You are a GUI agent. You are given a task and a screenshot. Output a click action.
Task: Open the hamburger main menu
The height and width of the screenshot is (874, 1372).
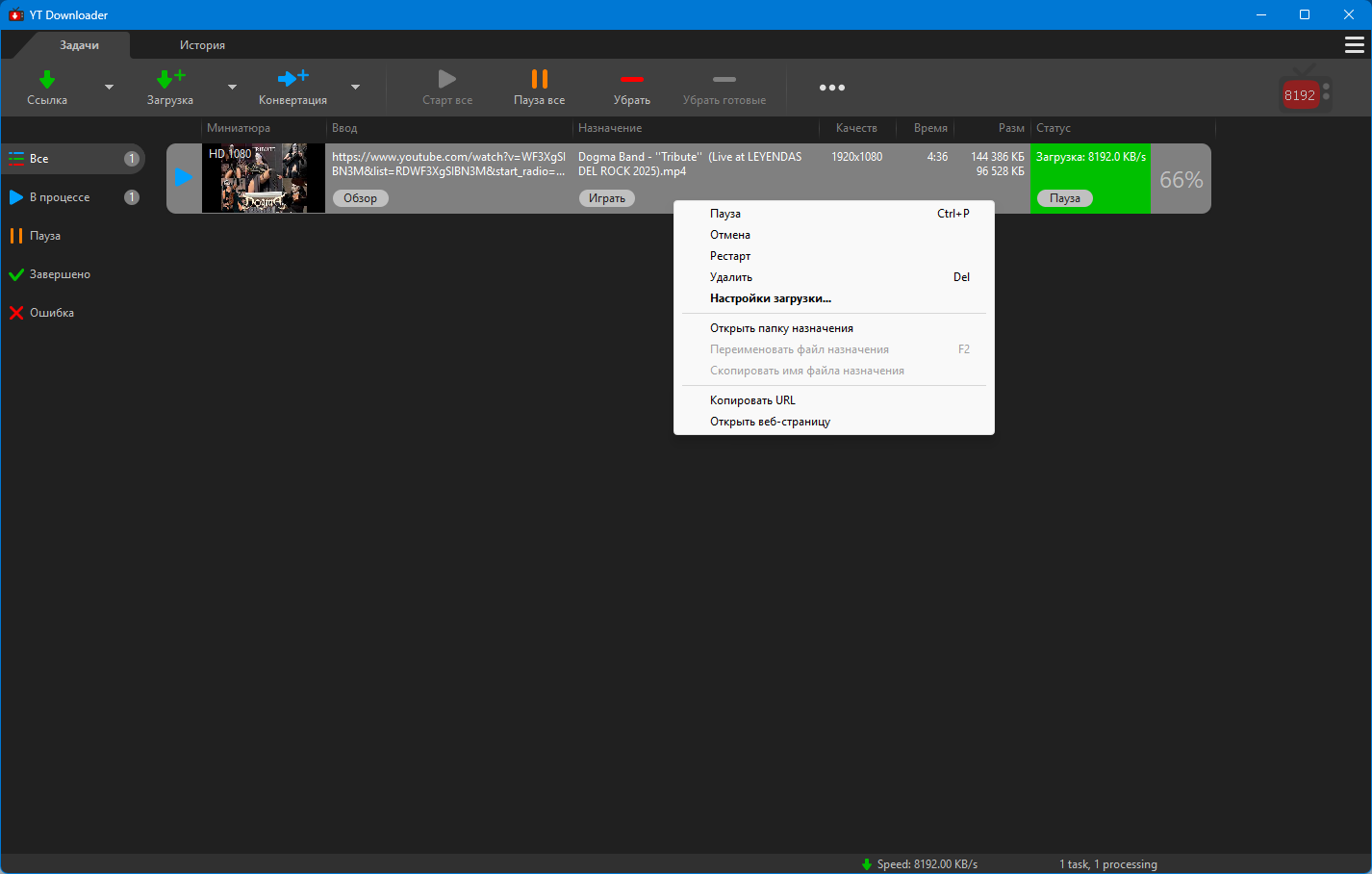pos(1354,45)
